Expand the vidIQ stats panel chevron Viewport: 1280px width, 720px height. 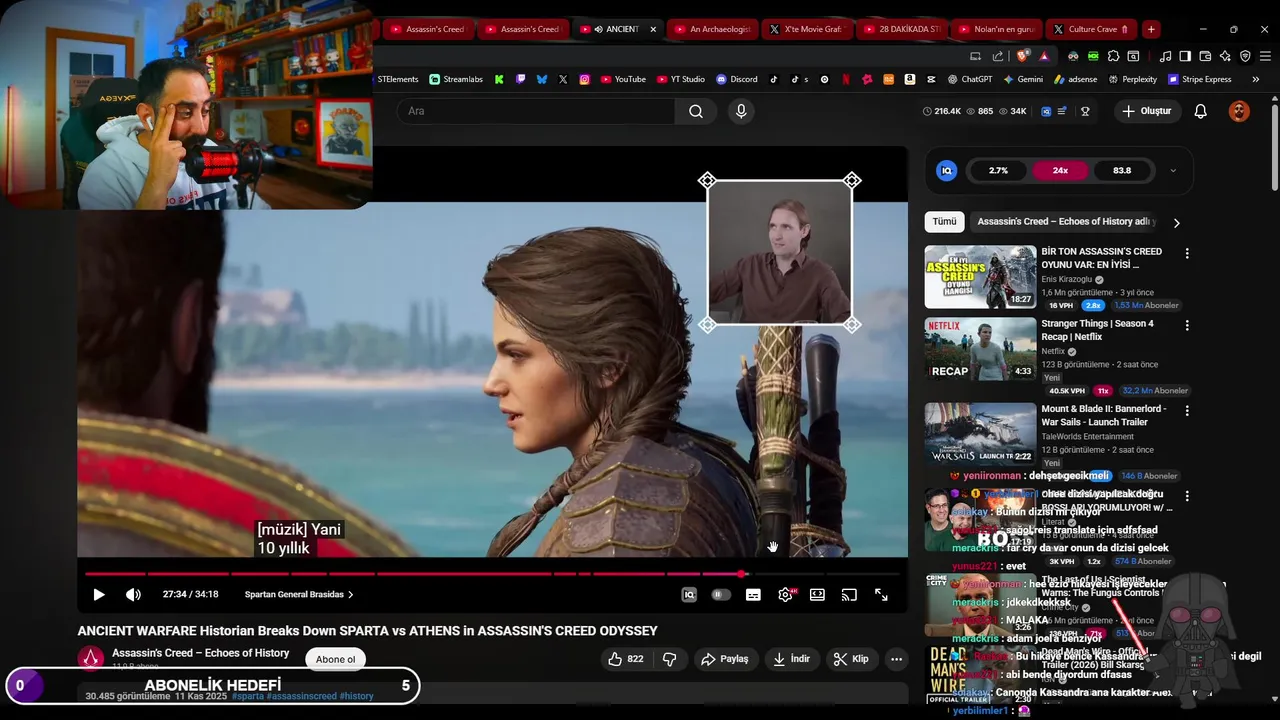(x=1173, y=171)
